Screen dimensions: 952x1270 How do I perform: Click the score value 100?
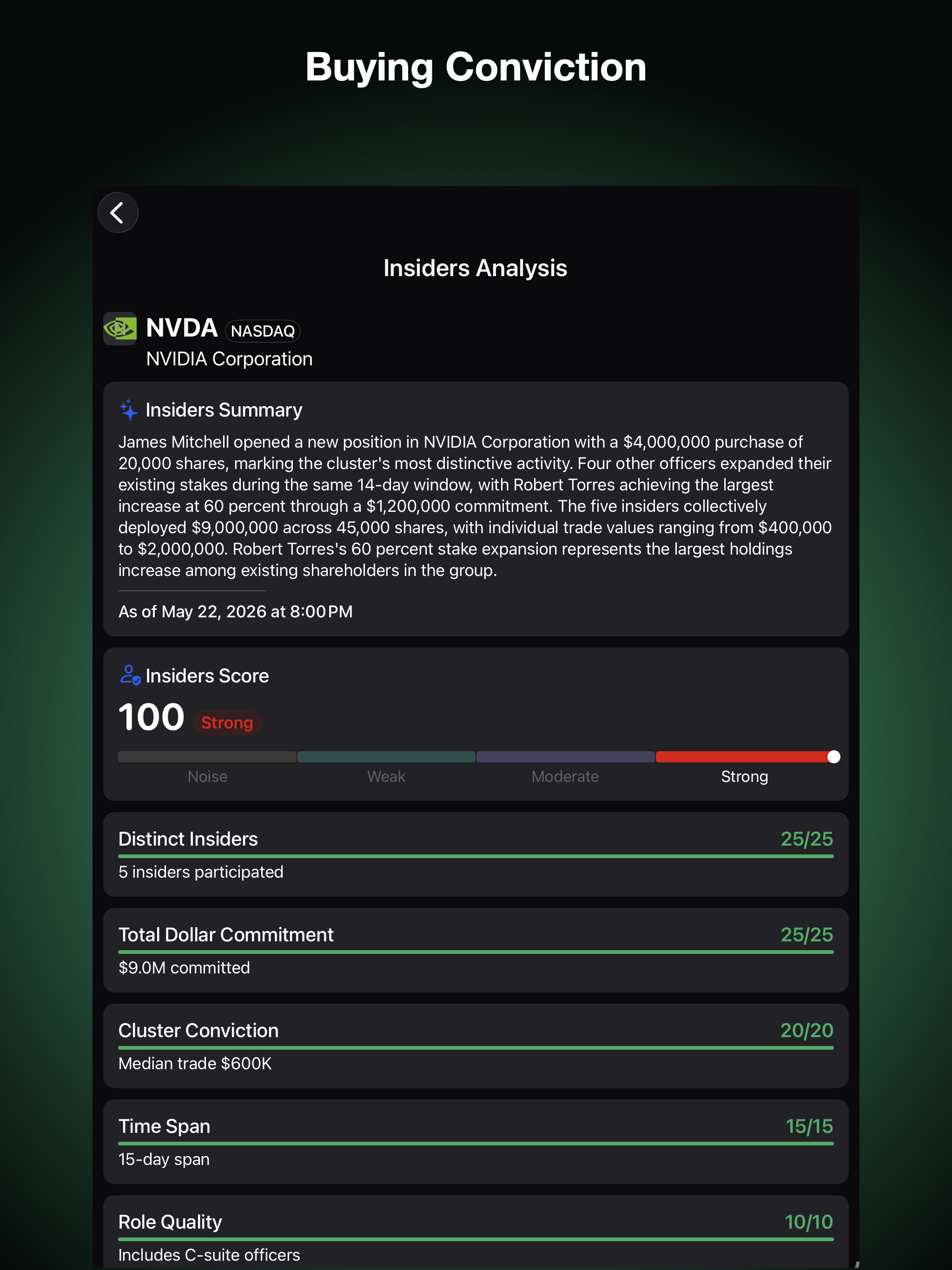[x=152, y=718]
